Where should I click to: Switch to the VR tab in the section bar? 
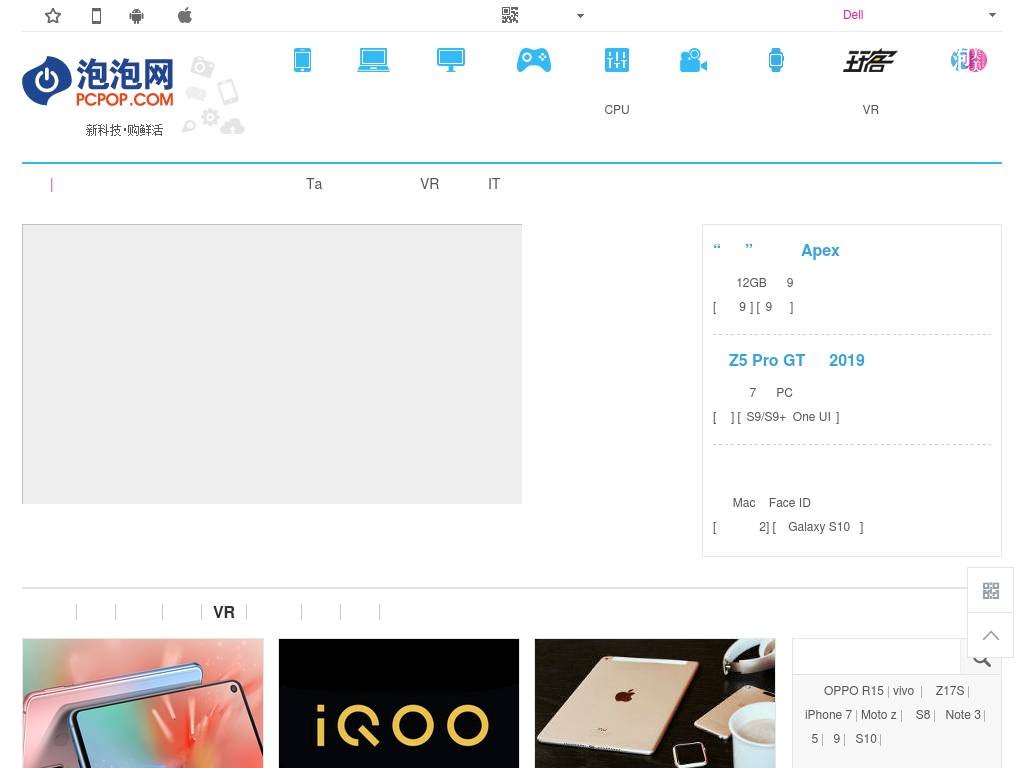(x=223, y=612)
